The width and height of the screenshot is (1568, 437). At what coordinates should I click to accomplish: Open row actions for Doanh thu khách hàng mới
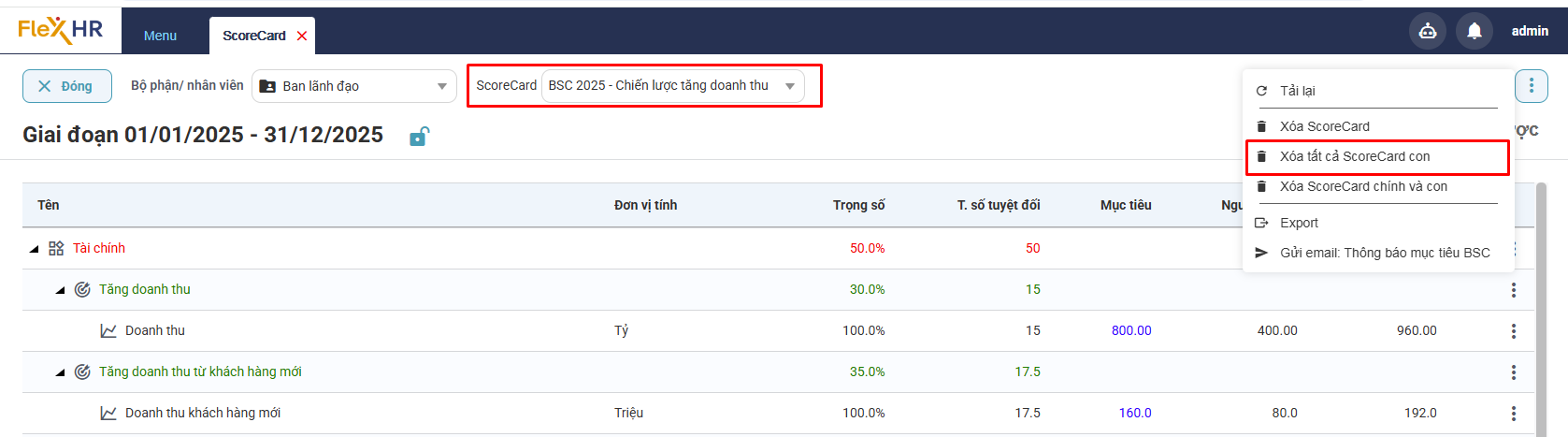1513,414
